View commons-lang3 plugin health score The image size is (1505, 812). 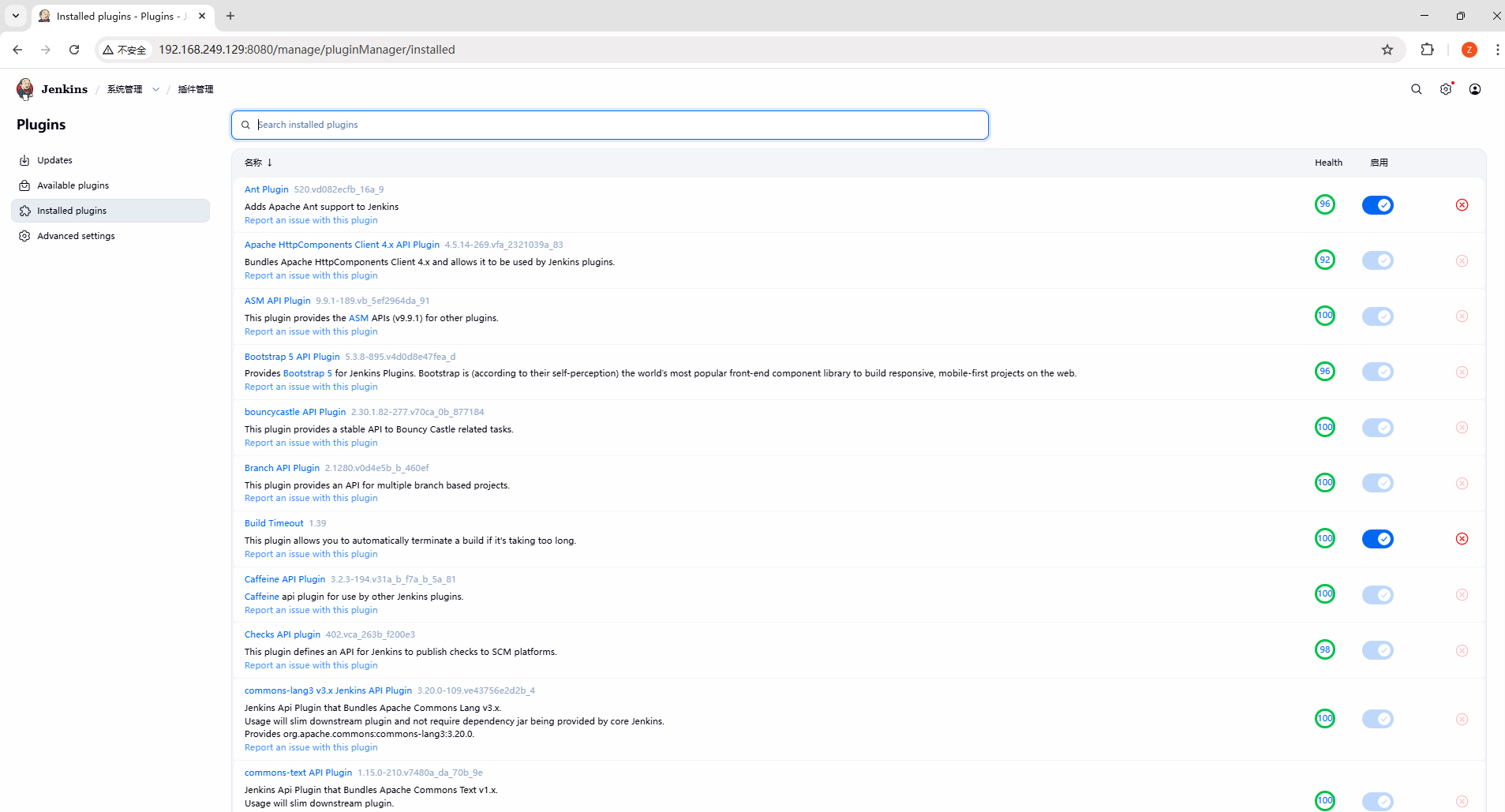[1325, 718]
